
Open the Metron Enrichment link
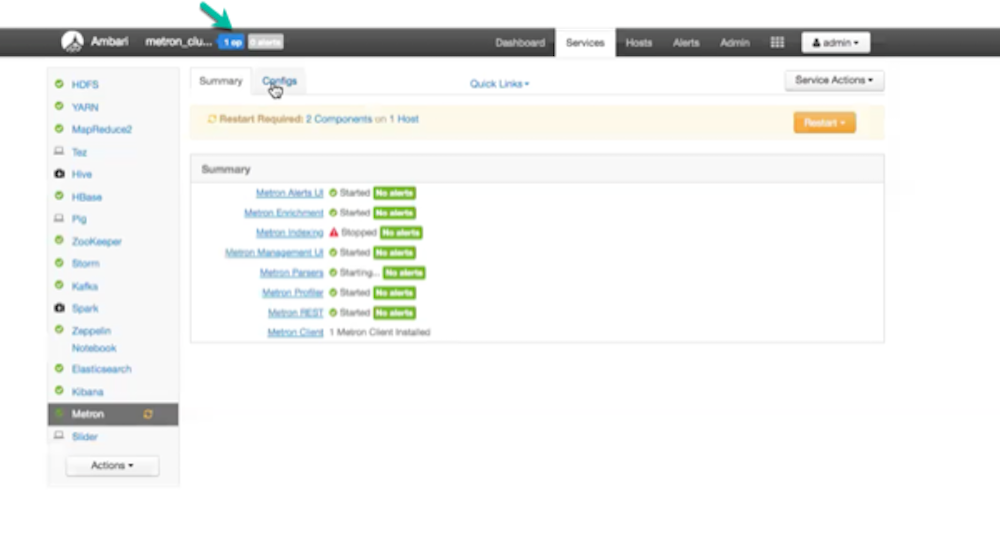284,212
